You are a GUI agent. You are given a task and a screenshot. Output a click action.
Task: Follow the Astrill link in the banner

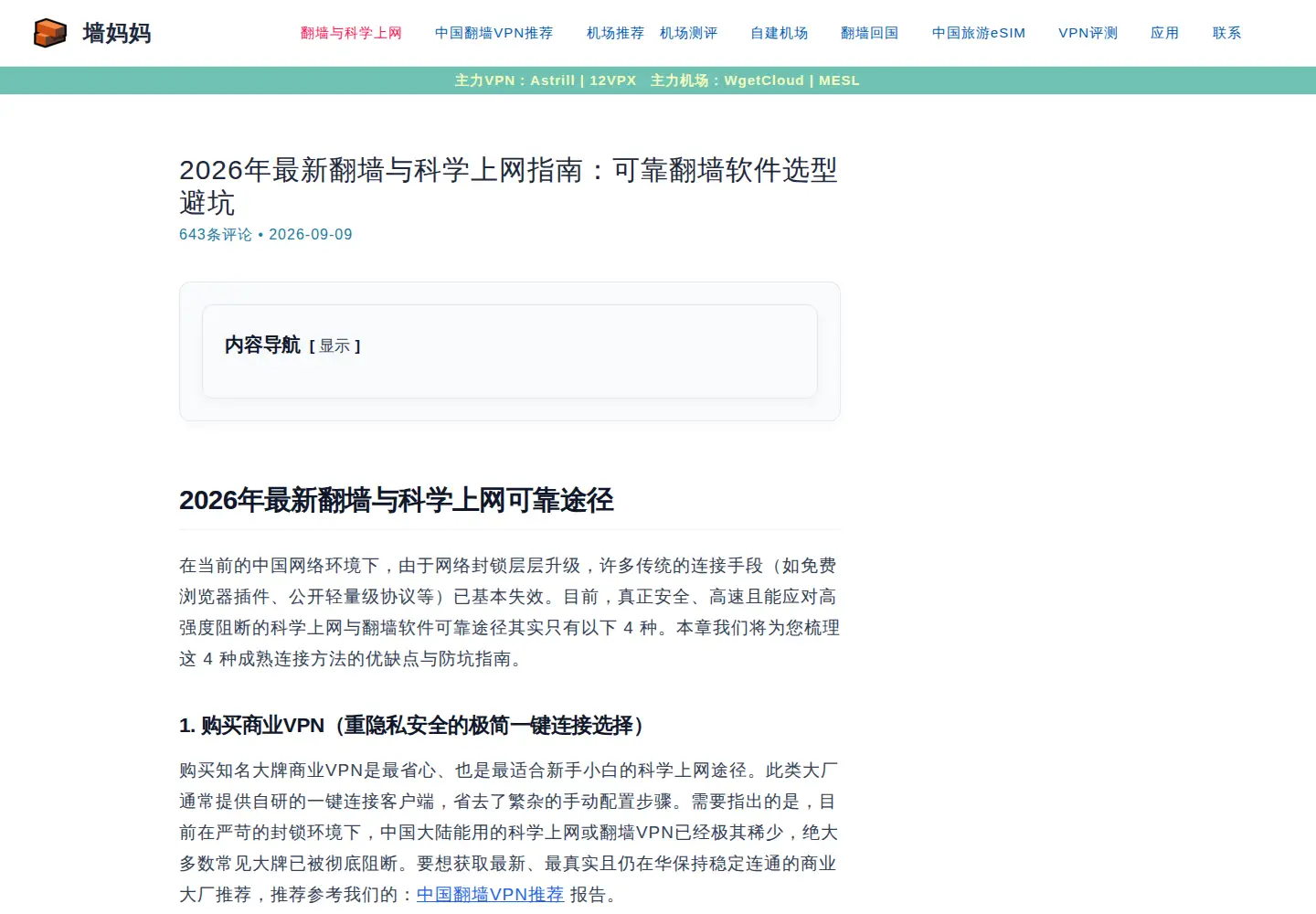[x=553, y=80]
